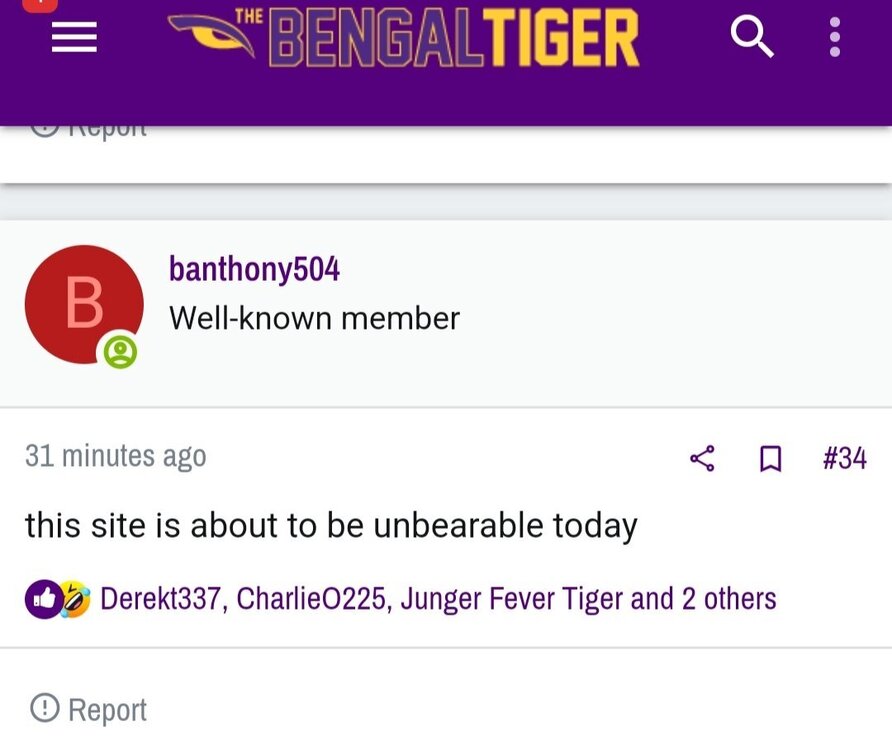Click the purple thumbs-up reaction icon
Screen dimensions: 892x750
[43, 599]
